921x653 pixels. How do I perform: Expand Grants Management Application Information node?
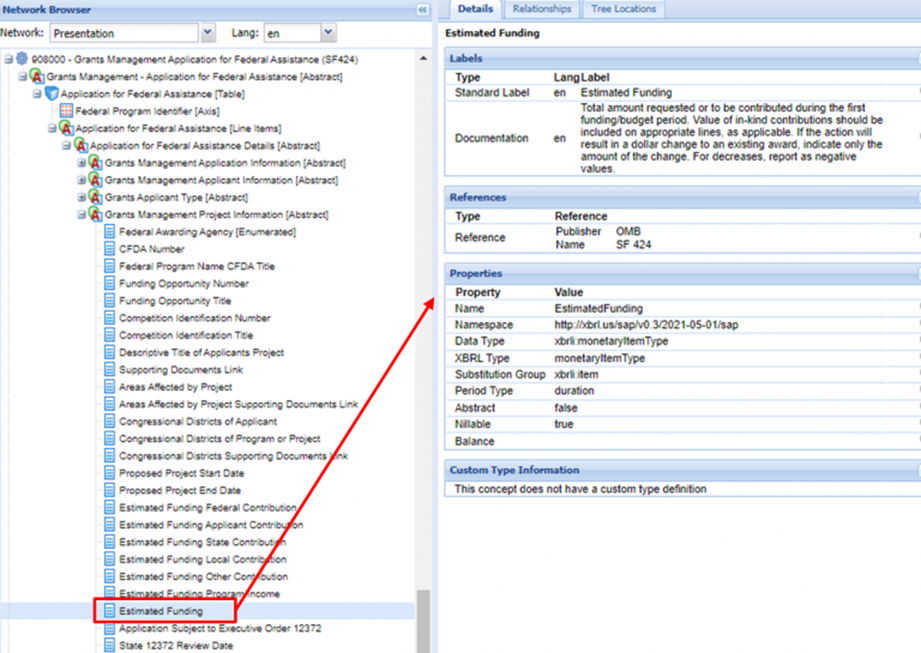point(83,163)
